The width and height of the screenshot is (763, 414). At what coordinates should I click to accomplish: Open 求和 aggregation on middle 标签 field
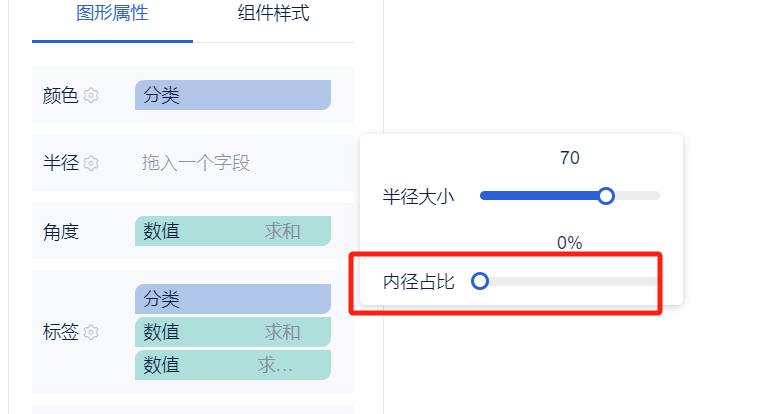[283, 332]
